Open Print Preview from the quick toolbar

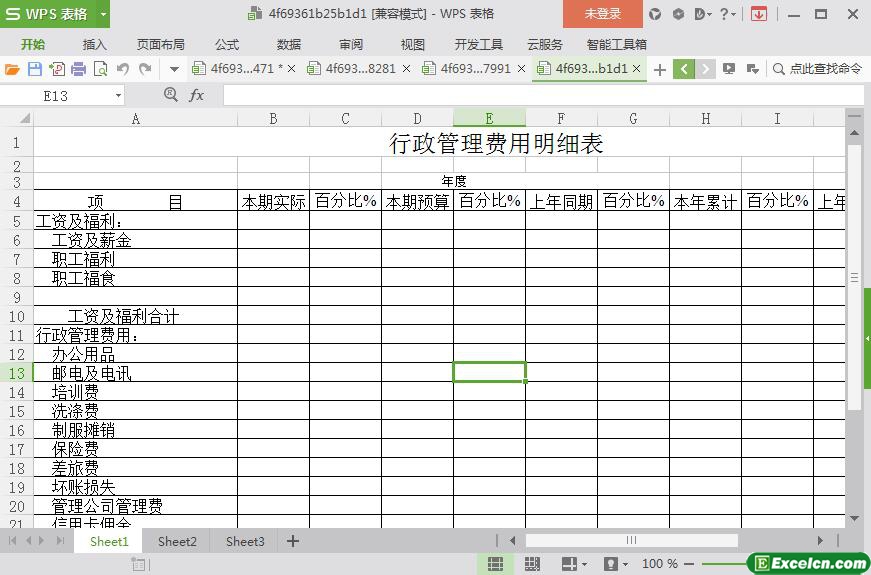pyautogui.click(x=101, y=69)
